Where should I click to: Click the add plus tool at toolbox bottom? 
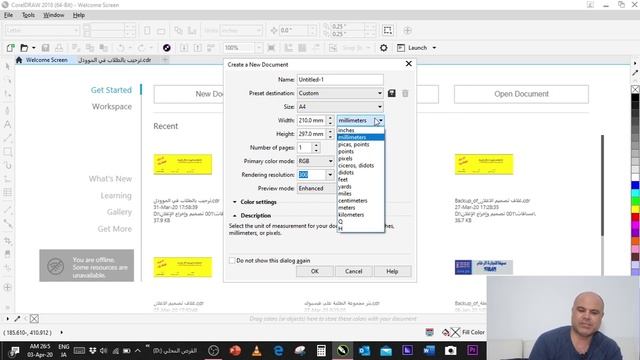[x=7, y=287]
